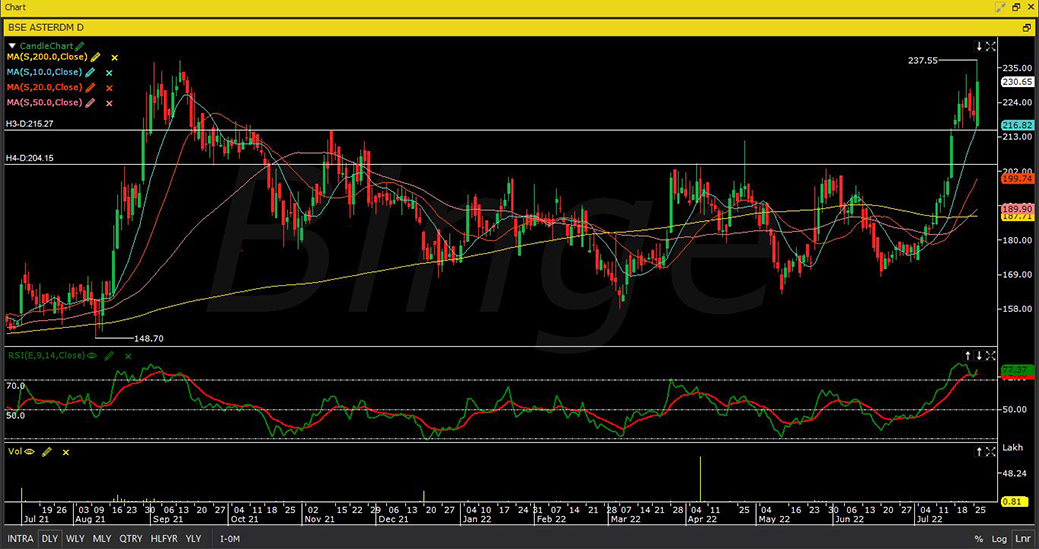Image resolution: width=1039 pixels, height=549 pixels.
Task: Remove the MA(S,50.0,Close) indicator using its X
Action: pyautogui.click(x=109, y=103)
